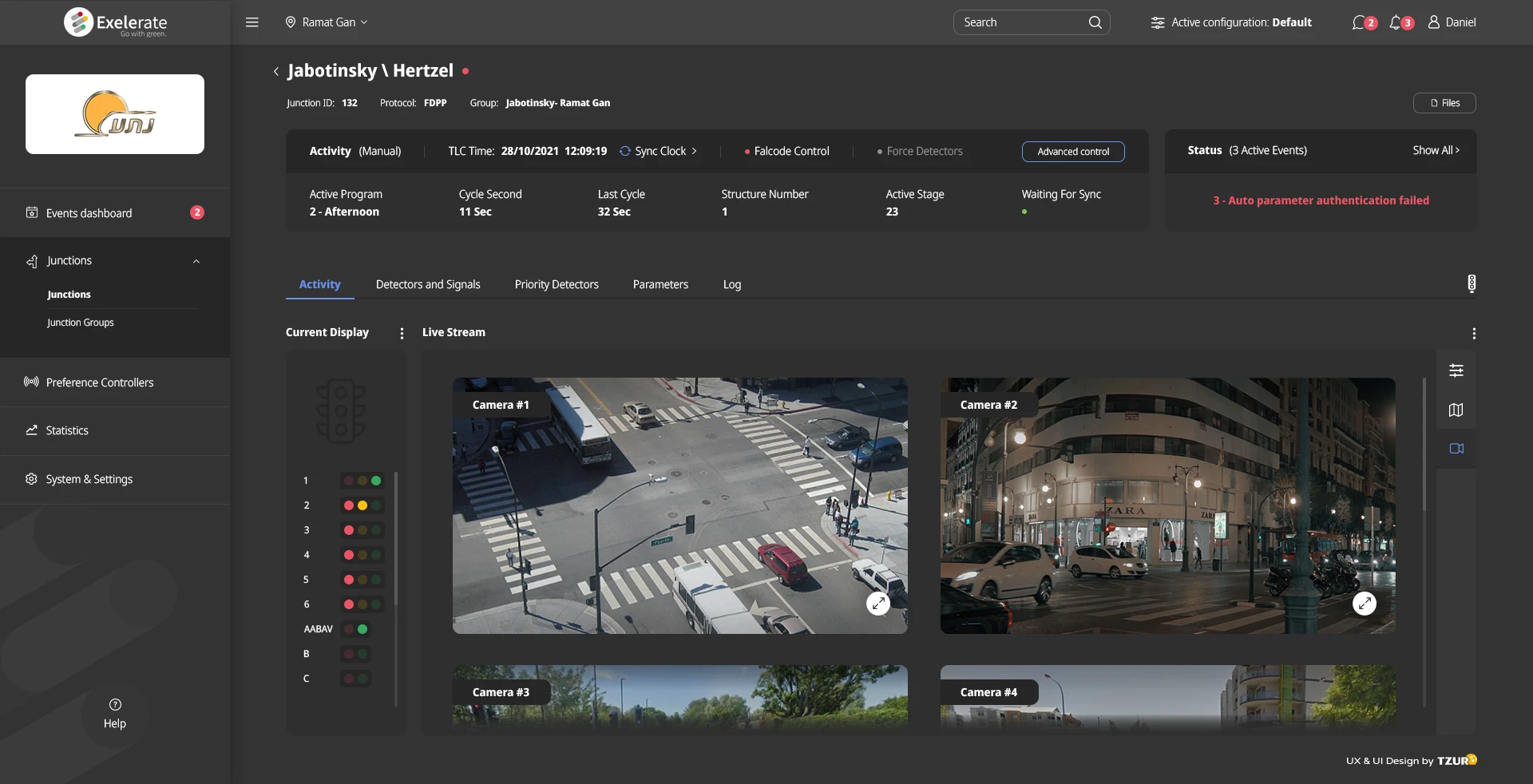Open Live Stream three-dot options menu
The height and width of the screenshot is (784, 1533).
coord(1474,333)
